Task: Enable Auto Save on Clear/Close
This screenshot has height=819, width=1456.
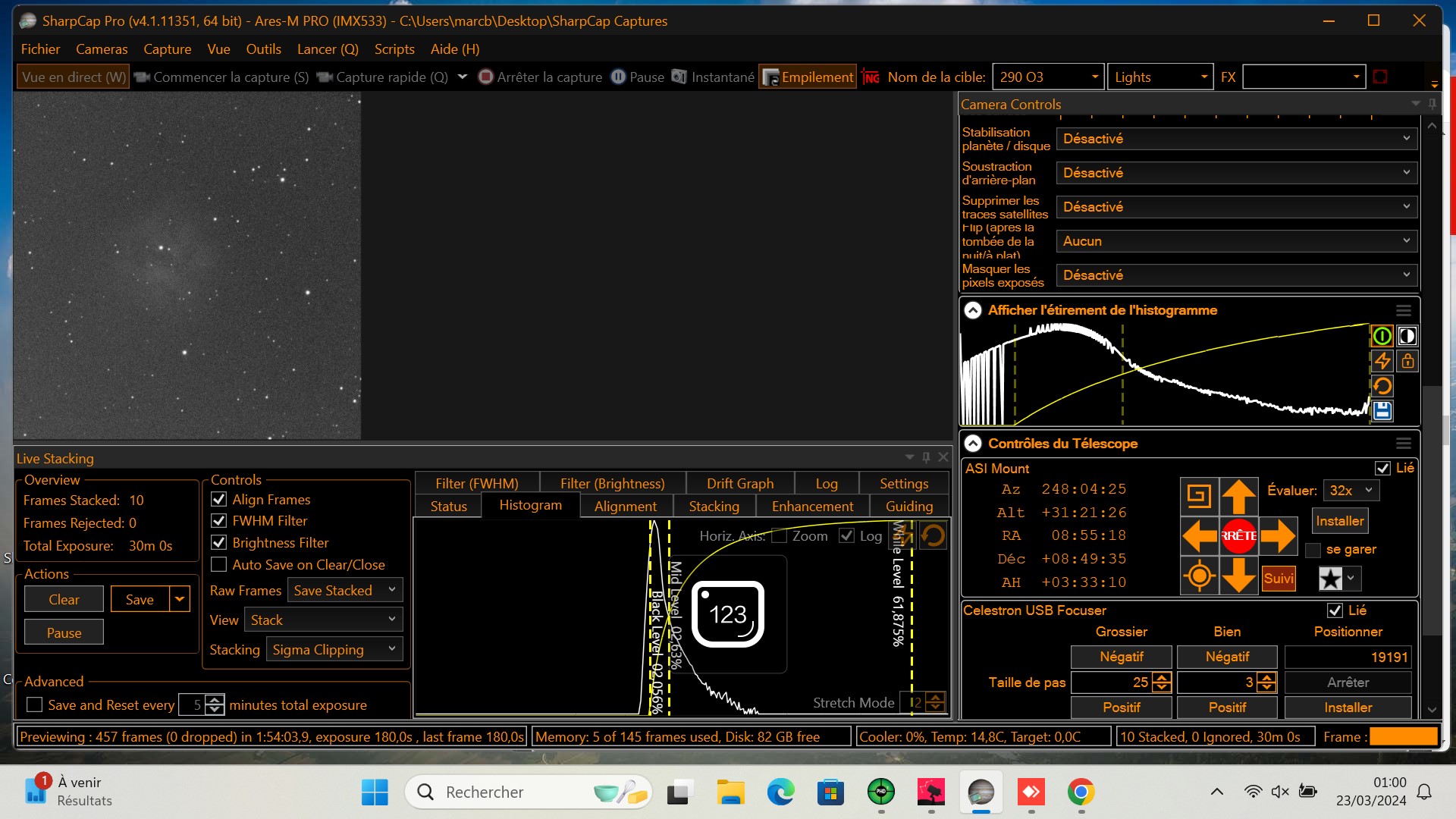Action: click(x=219, y=565)
